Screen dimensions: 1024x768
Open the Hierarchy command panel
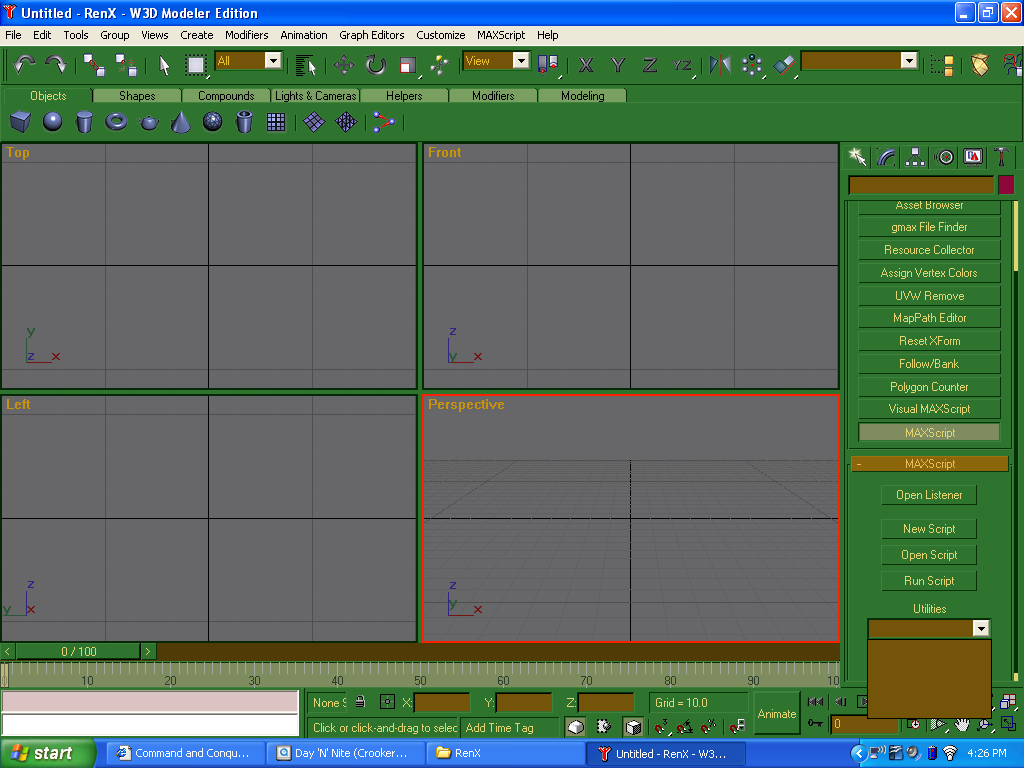coord(915,157)
